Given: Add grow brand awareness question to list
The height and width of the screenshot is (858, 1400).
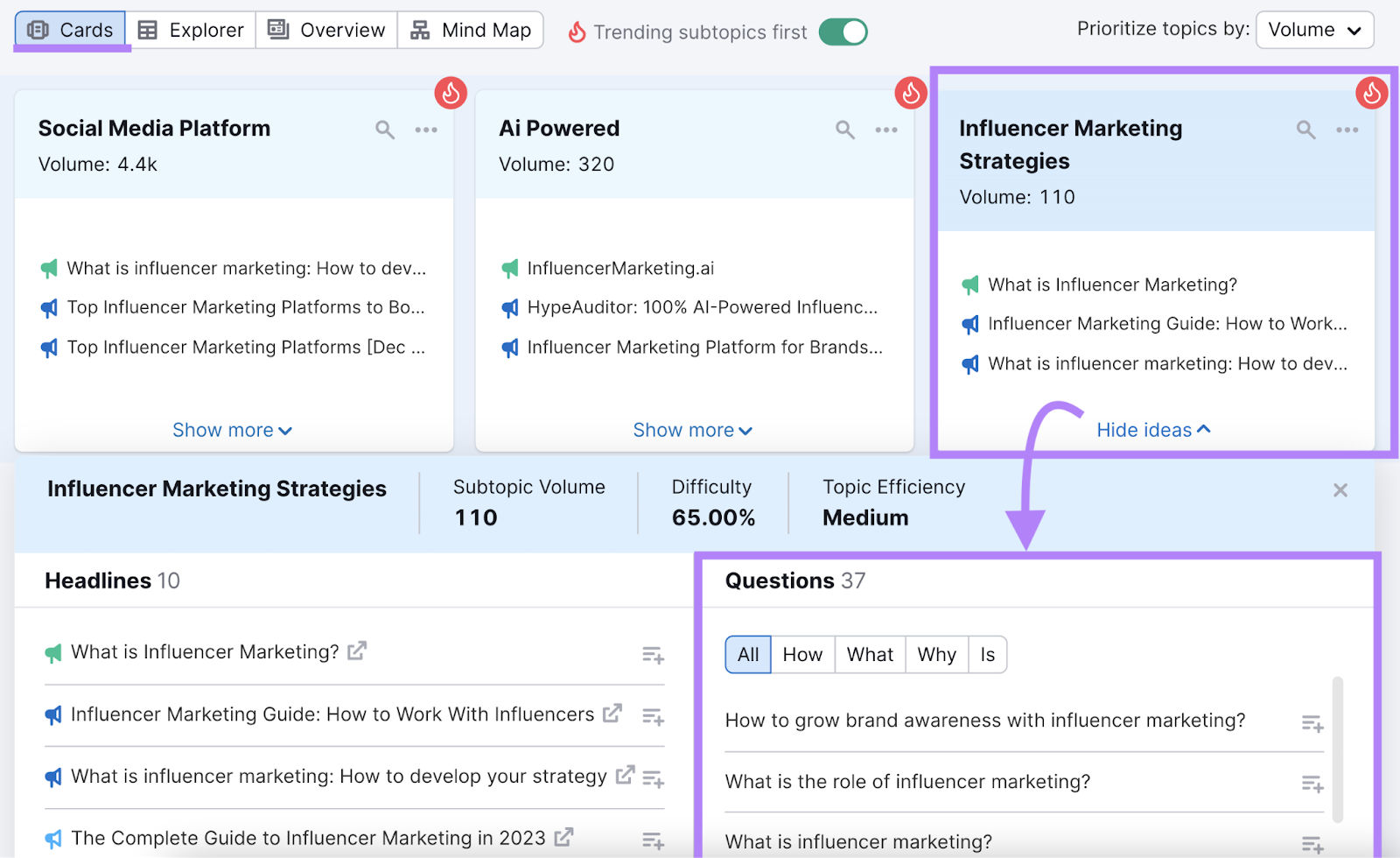Looking at the screenshot, I should pos(1312,723).
